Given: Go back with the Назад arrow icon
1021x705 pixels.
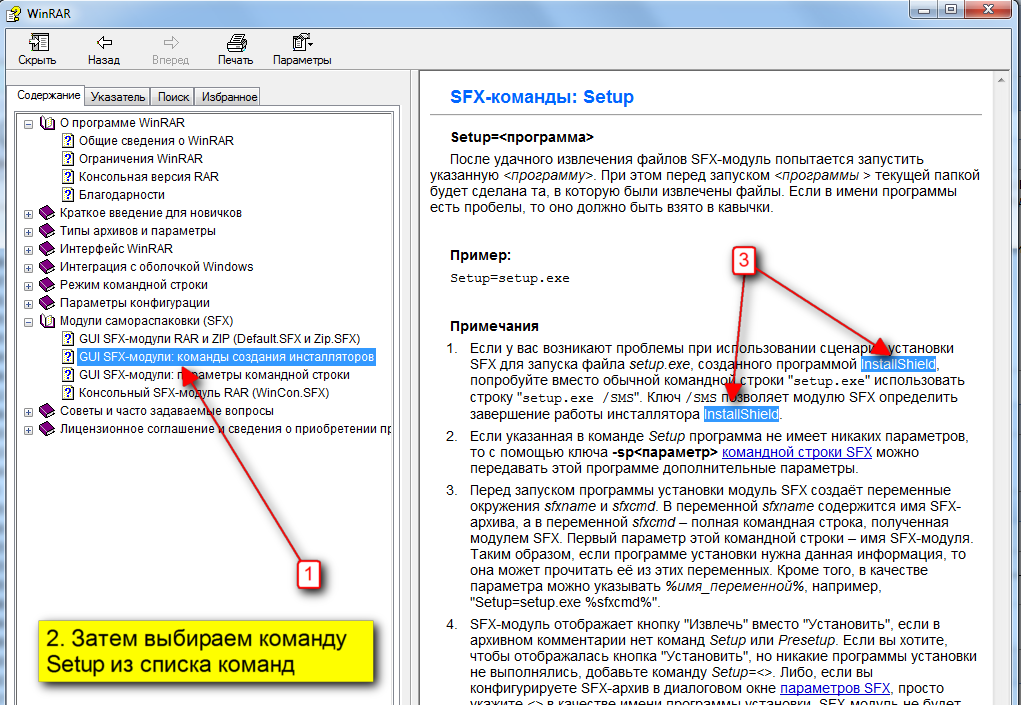Looking at the screenshot, I should coord(104,42).
